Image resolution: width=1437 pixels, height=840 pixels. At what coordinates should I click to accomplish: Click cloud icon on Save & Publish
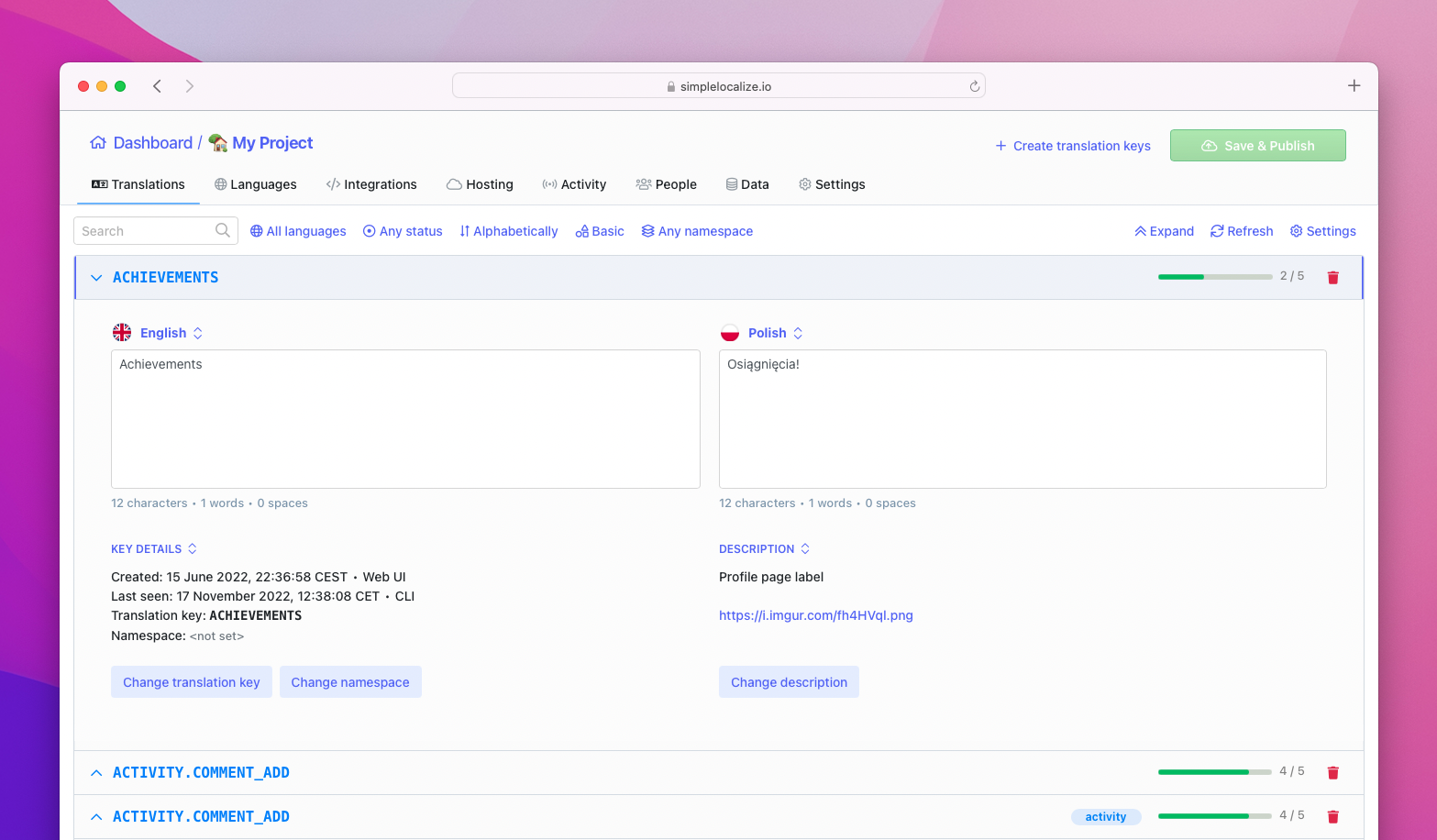tap(1210, 146)
